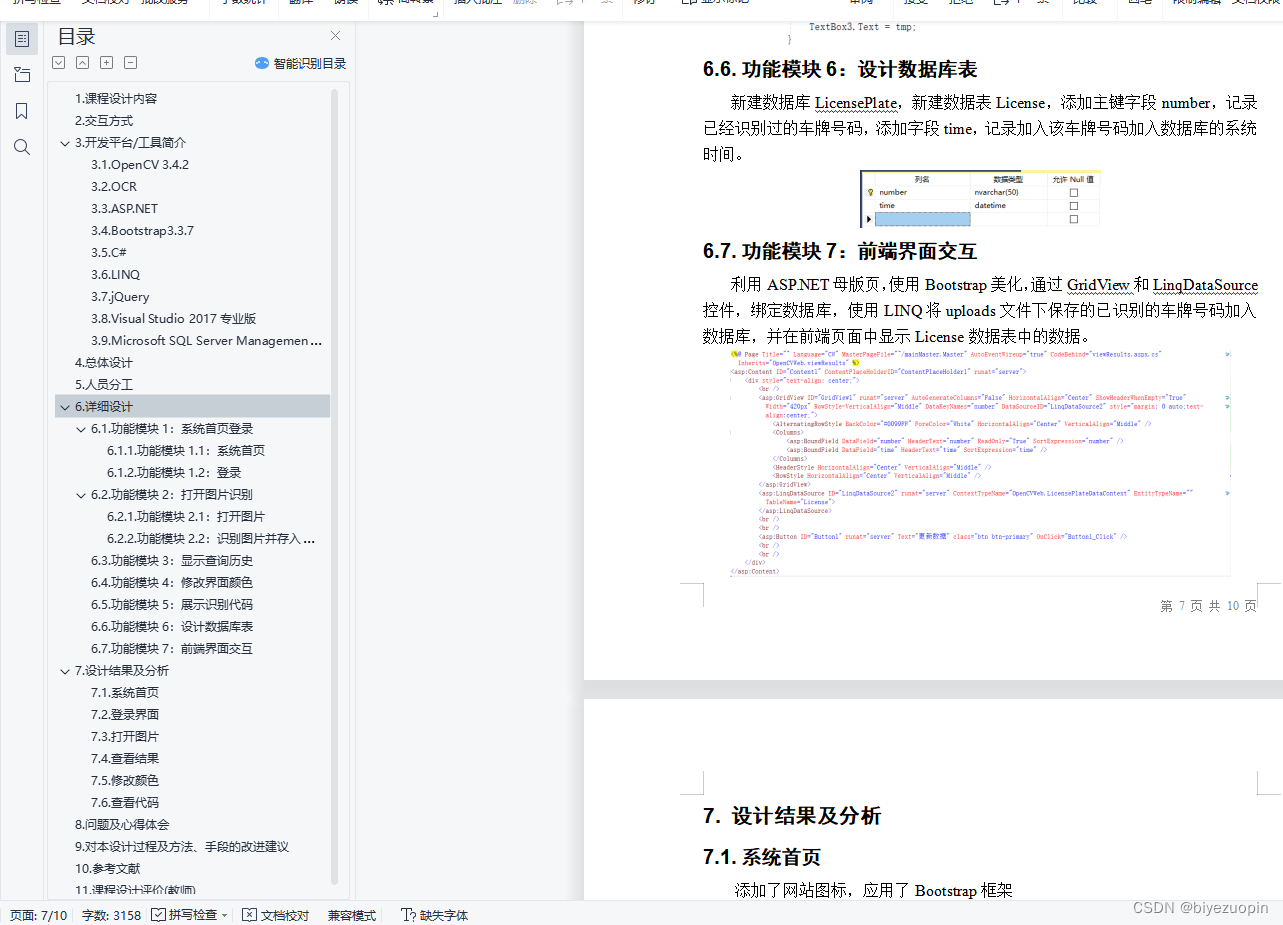
Task: Click 兼容模式 in the status bar
Action: tap(352, 915)
